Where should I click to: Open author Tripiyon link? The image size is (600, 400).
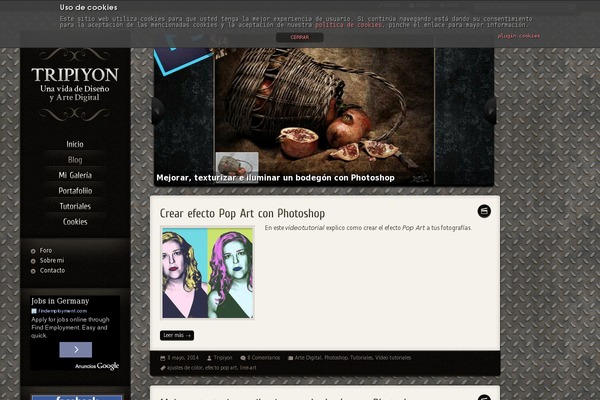pos(223,358)
